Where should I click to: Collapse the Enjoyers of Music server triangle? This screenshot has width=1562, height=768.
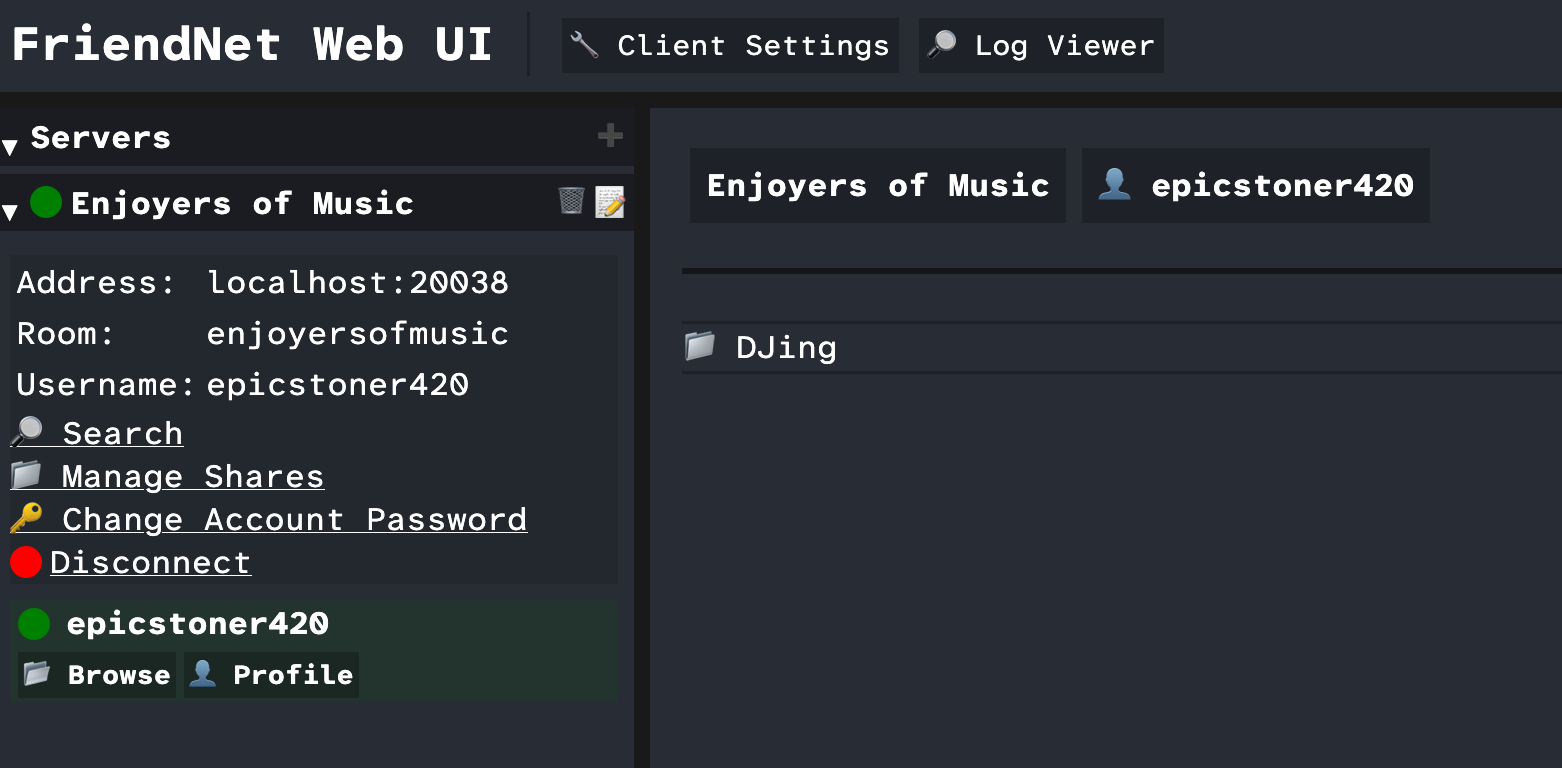click(10, 211)
